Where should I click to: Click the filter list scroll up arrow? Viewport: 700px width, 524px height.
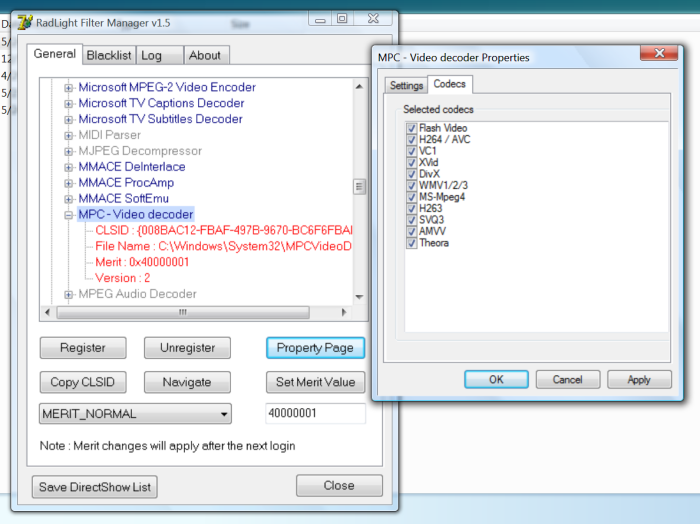coord(359,86)
